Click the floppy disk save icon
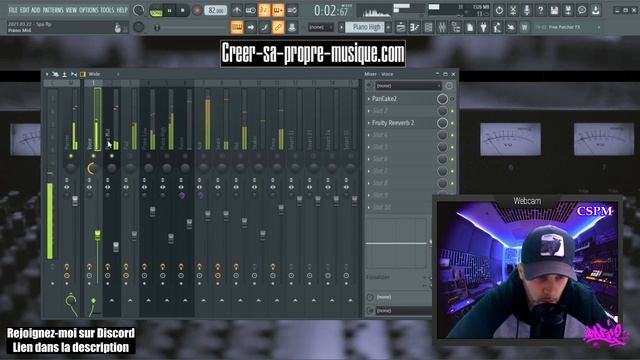 pos(554,10)
